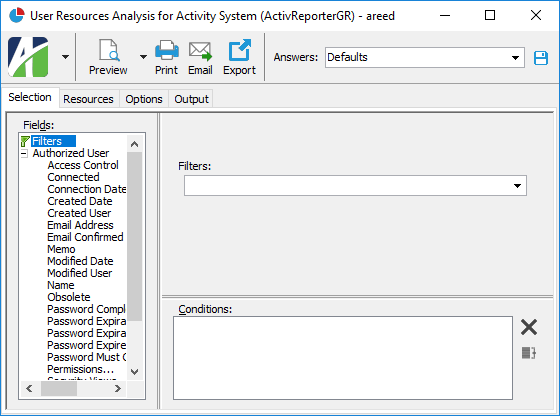This screenshot has width=560, height=416.
Task: Open the Answers Defaults dropdown
Action: [425, 57]
